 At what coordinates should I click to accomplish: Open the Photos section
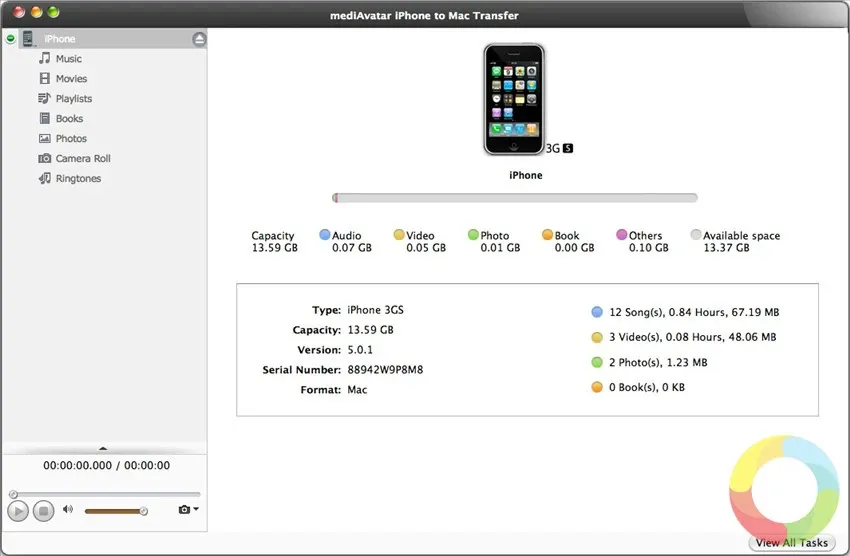[x=71, y=139]
